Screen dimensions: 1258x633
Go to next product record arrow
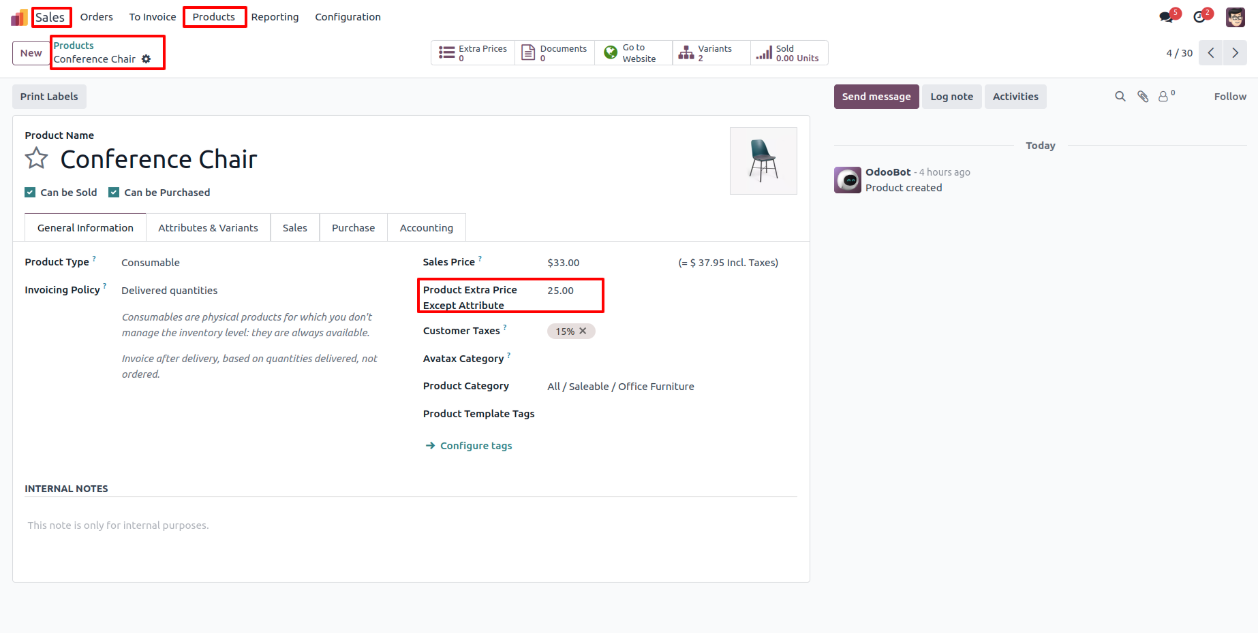coord(1235,53)
